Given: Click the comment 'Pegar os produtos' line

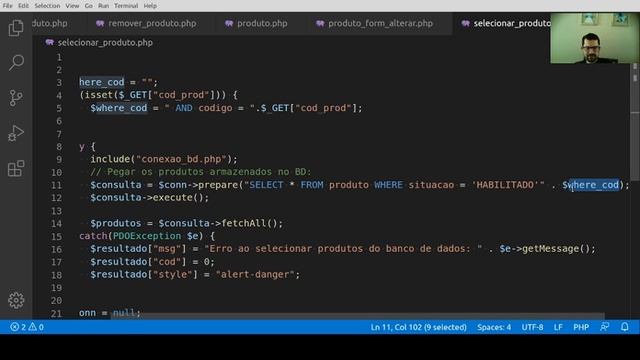Looking at the screenshot, I should tap(200, 172).
